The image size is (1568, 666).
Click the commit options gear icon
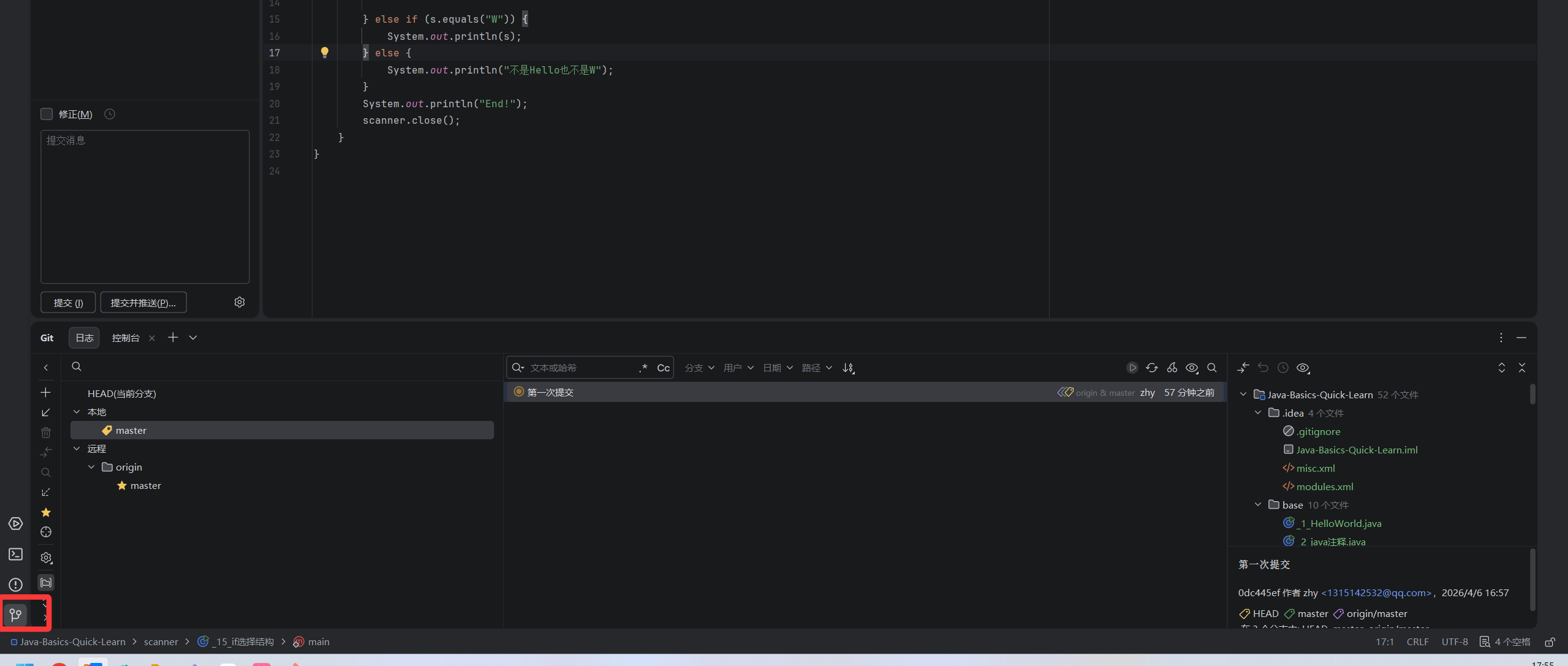pos(240,302)
